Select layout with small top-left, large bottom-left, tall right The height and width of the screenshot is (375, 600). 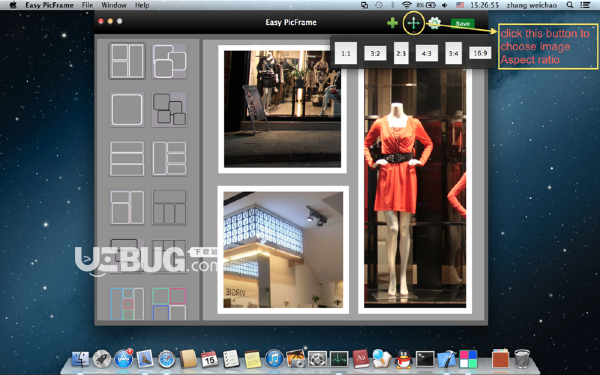127,207
